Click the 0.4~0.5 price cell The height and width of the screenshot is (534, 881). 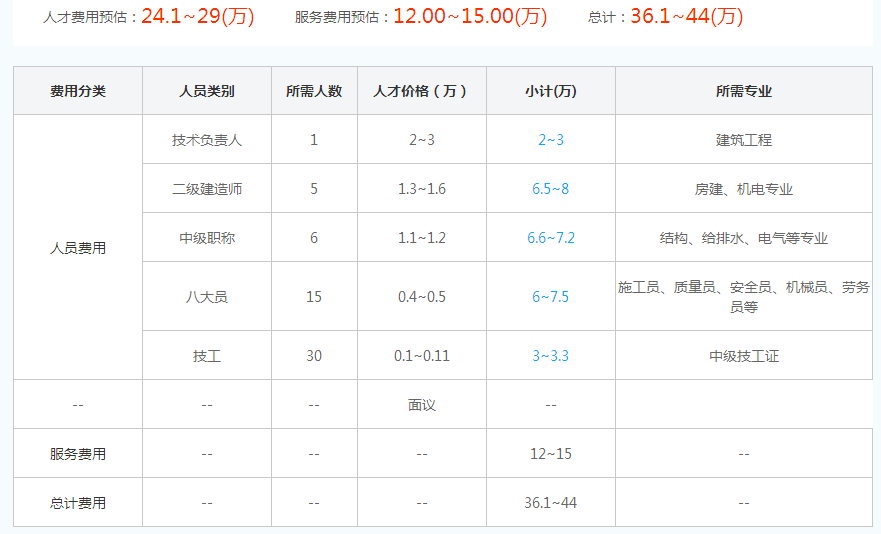pos(422,296)
